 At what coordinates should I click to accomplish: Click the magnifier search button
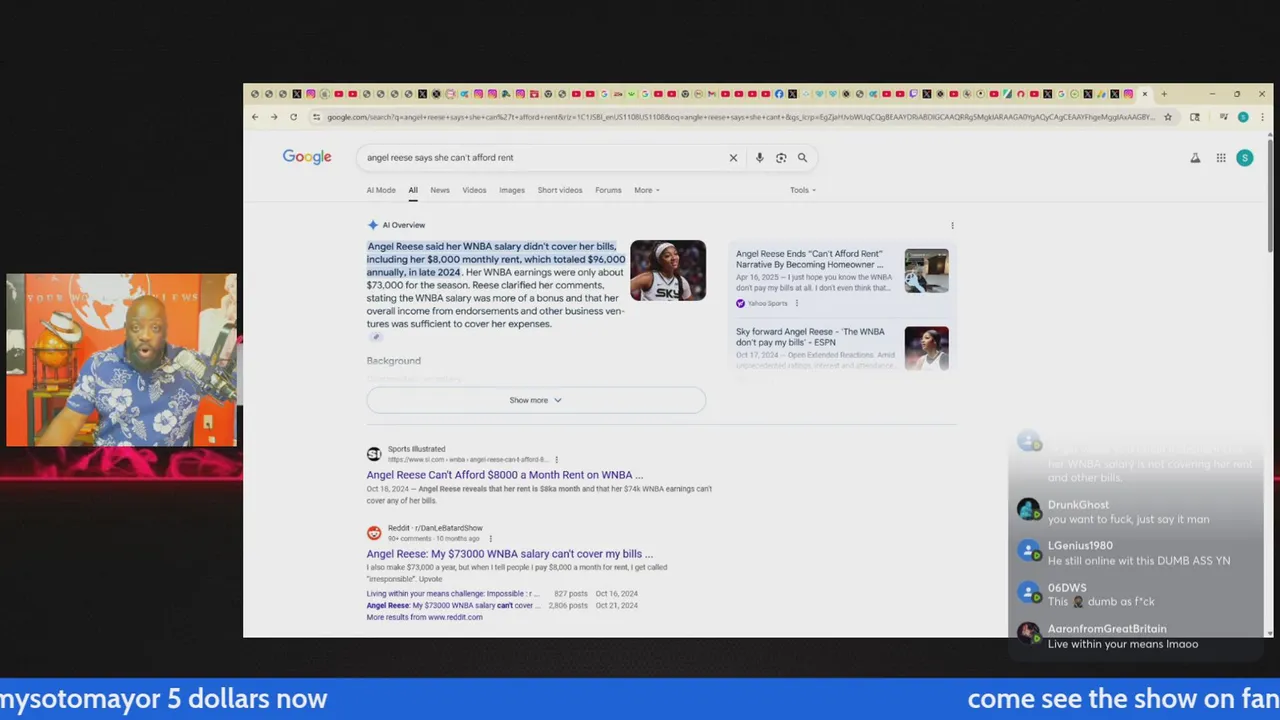pos(802,157)
